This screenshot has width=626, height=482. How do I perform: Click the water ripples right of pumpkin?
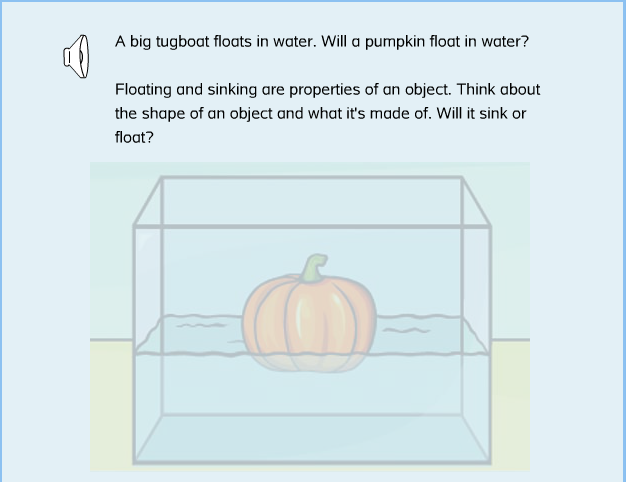pos(408,328)
